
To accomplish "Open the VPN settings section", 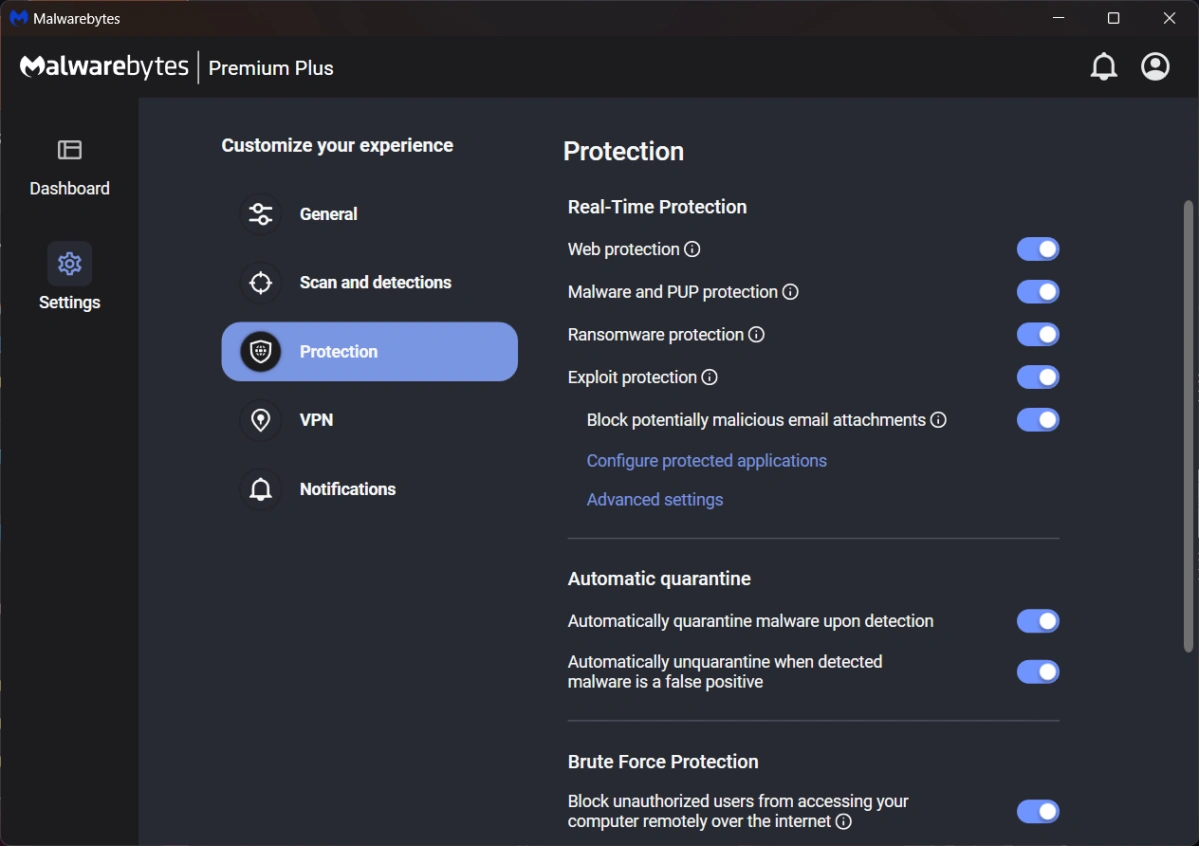I will click(316, 420).
